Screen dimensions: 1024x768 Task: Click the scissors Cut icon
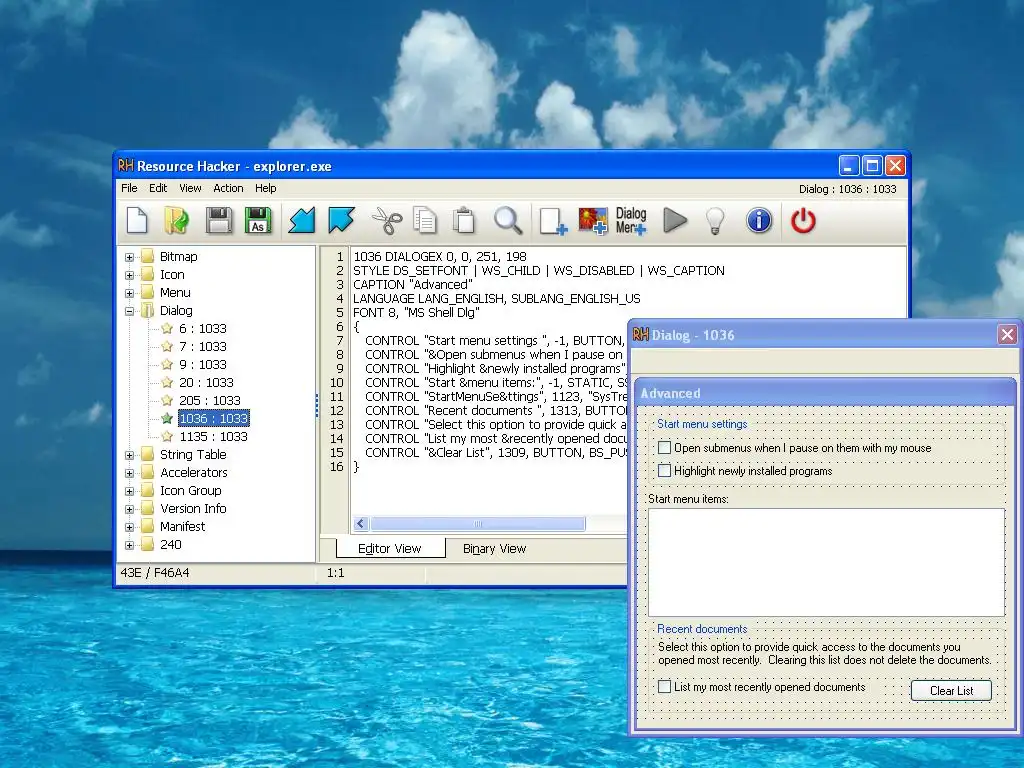click(387, 220)
